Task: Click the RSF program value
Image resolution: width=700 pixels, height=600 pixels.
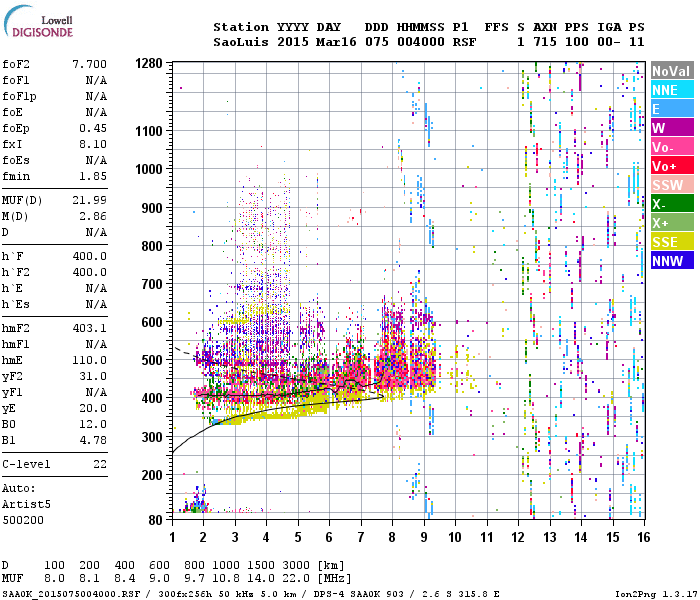Action: (464, 42)
